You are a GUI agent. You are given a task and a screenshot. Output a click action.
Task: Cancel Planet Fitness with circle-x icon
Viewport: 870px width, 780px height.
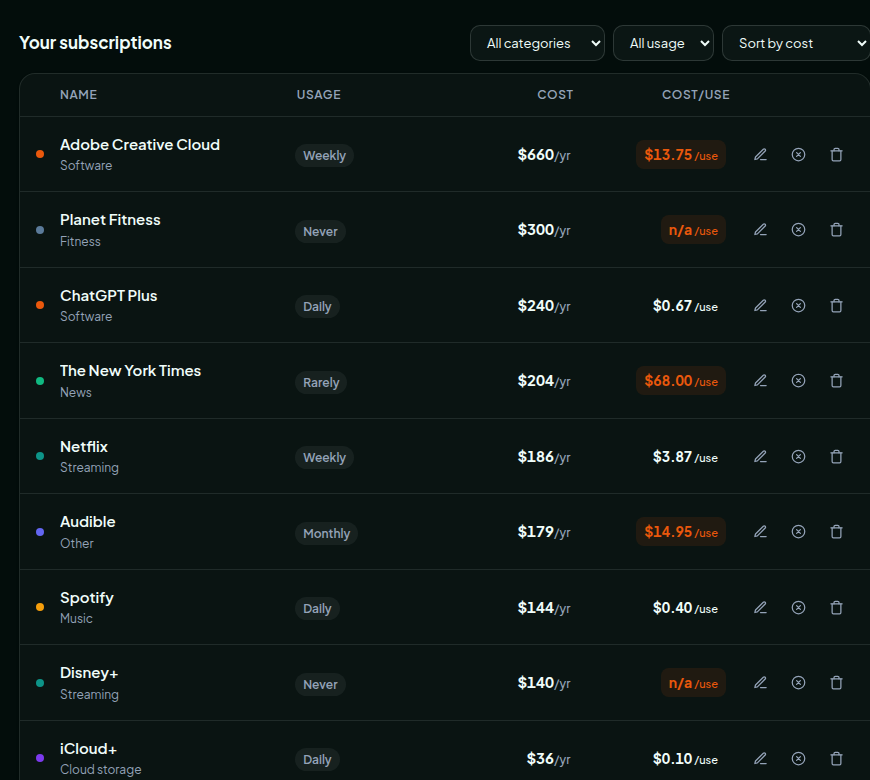(798, 230)
